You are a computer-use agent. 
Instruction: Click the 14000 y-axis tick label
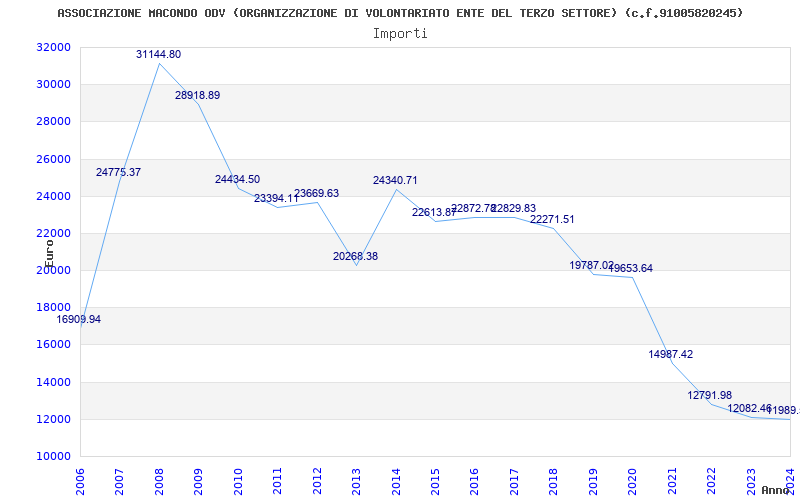tap(53, 382)
